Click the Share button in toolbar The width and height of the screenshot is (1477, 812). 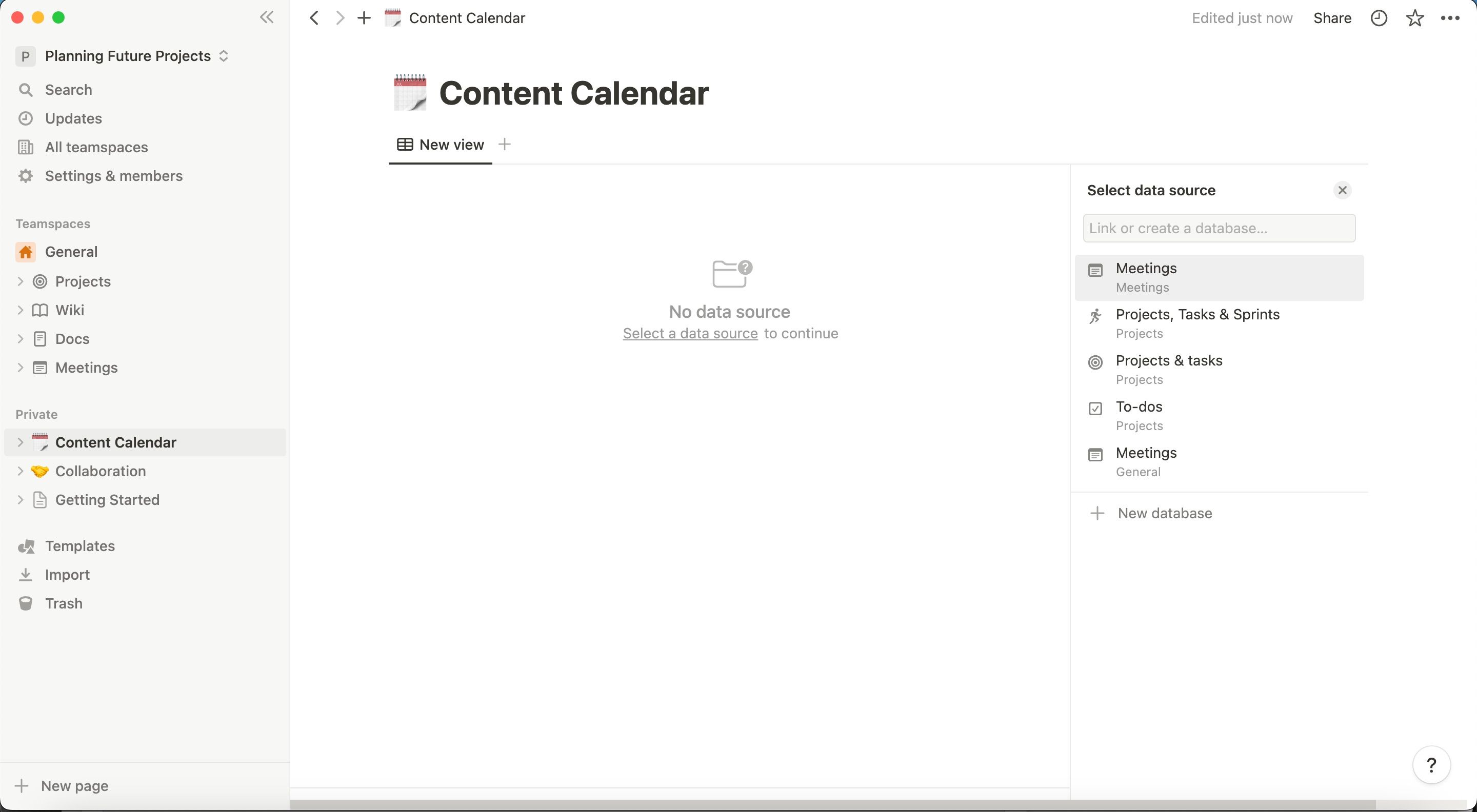(x=1331, y=18)
